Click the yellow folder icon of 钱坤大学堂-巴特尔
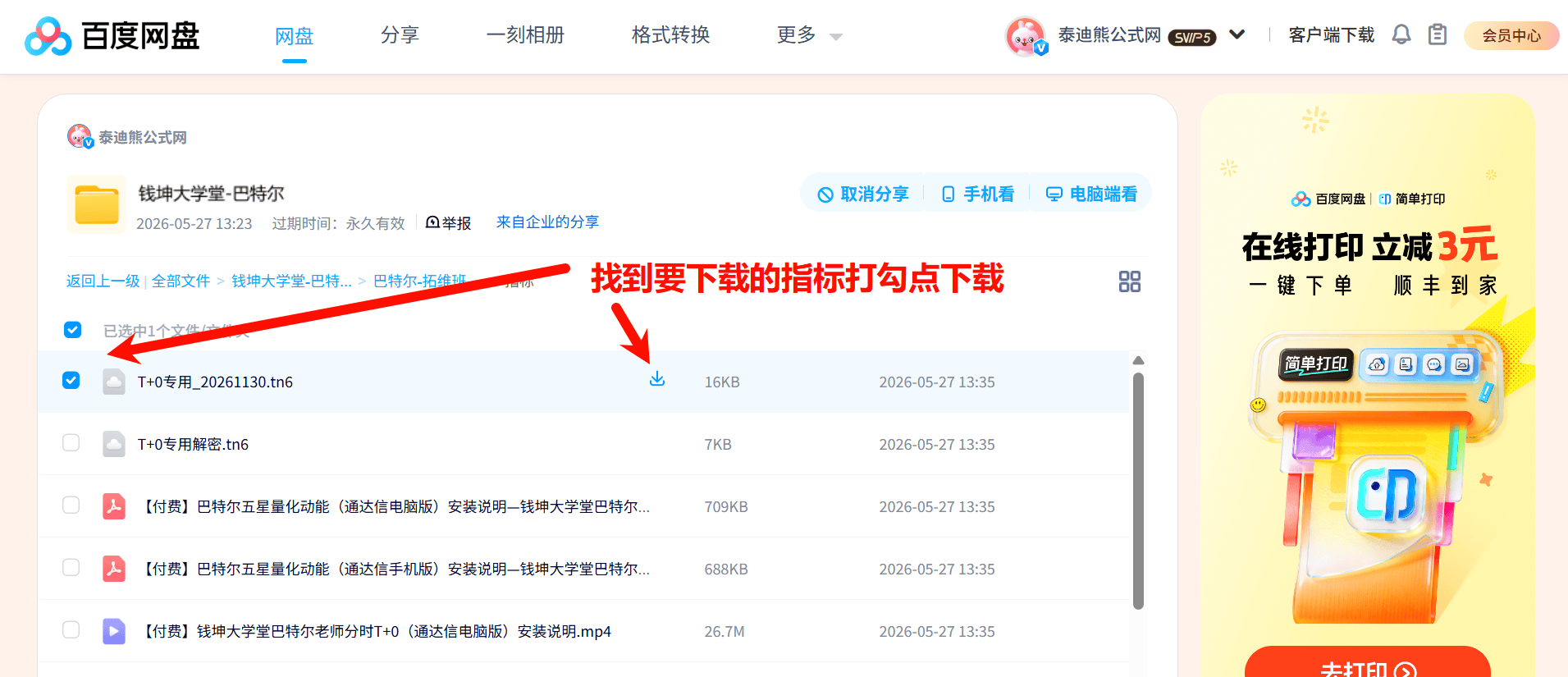1568x677 pixels. point(97,204)
